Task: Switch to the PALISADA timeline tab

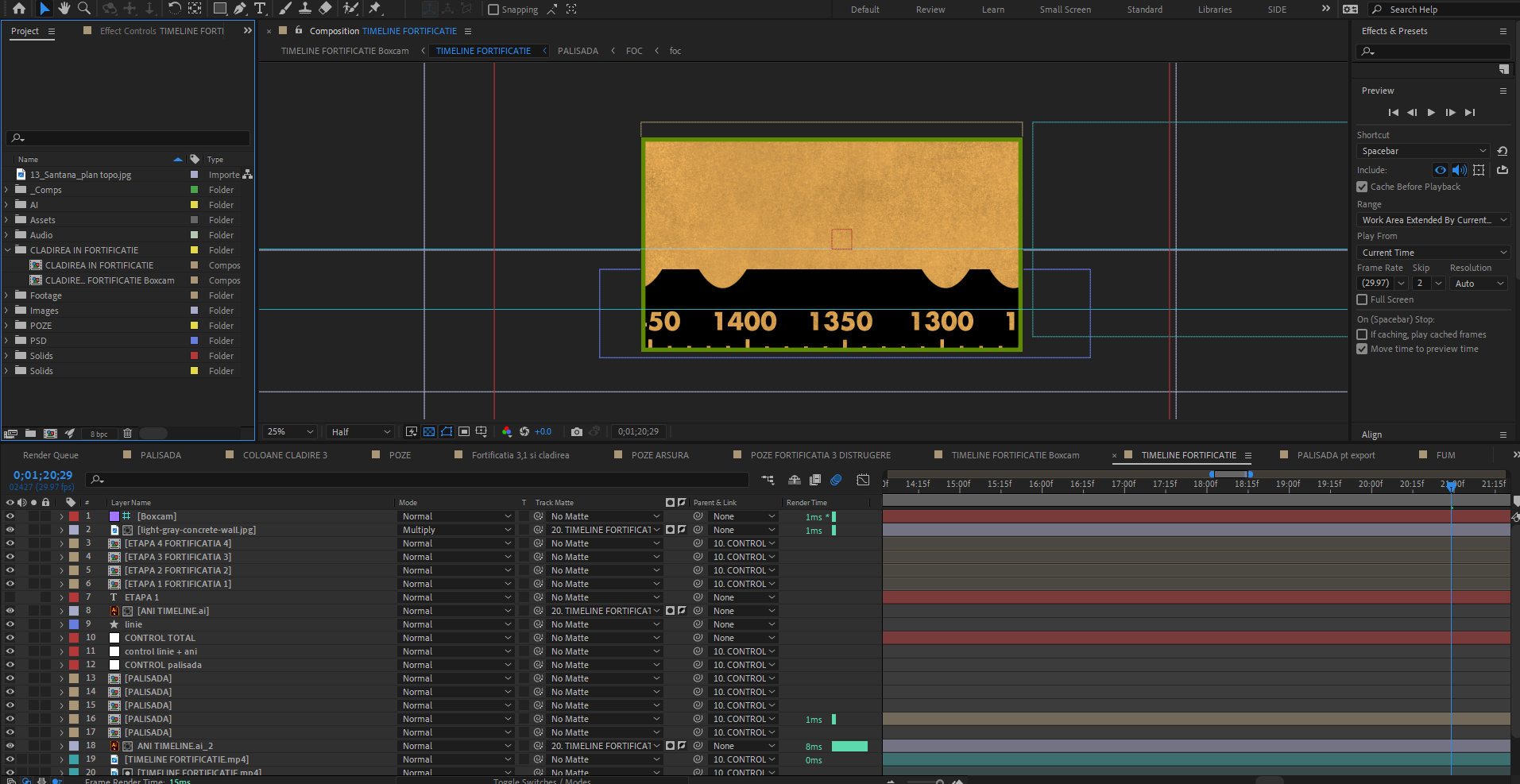Action: (161, 455)
